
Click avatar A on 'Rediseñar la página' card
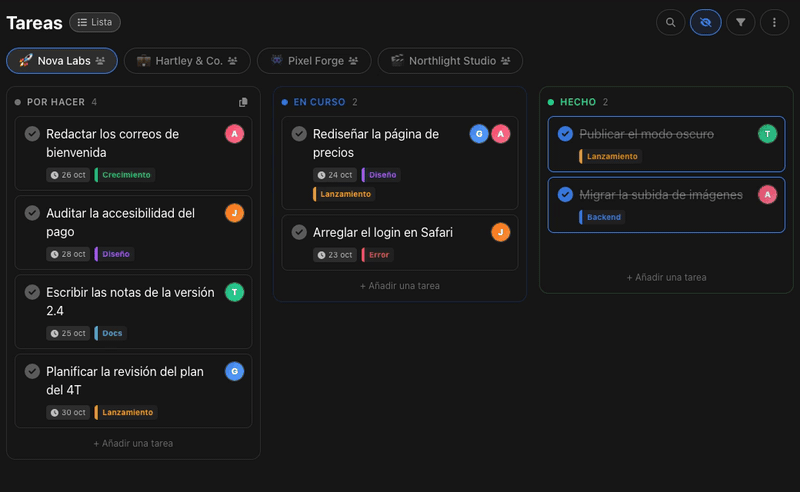coord(501,134)
